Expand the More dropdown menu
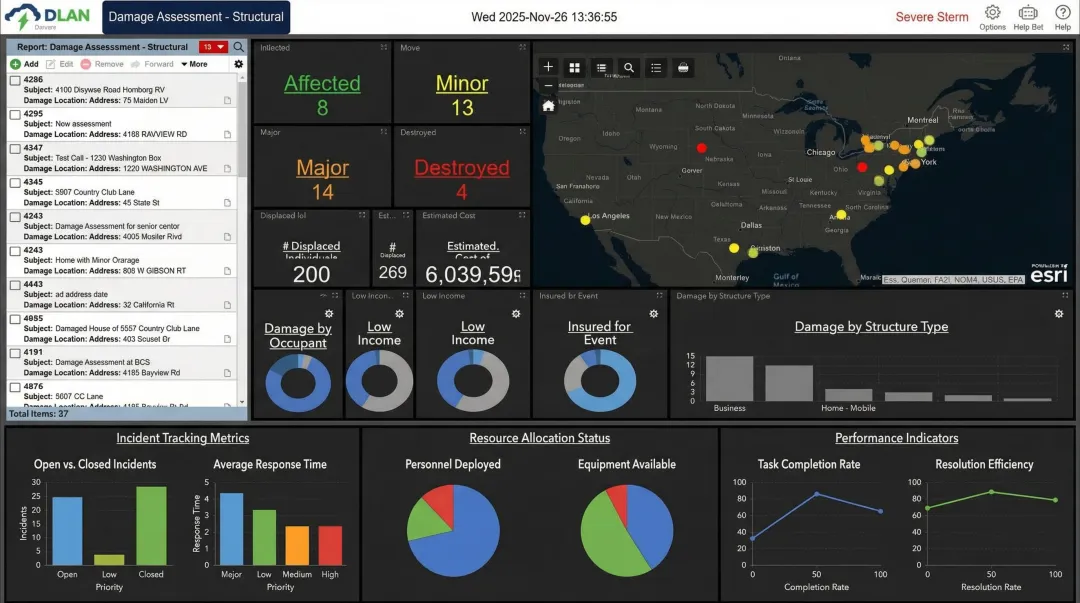 coord(194,64)
